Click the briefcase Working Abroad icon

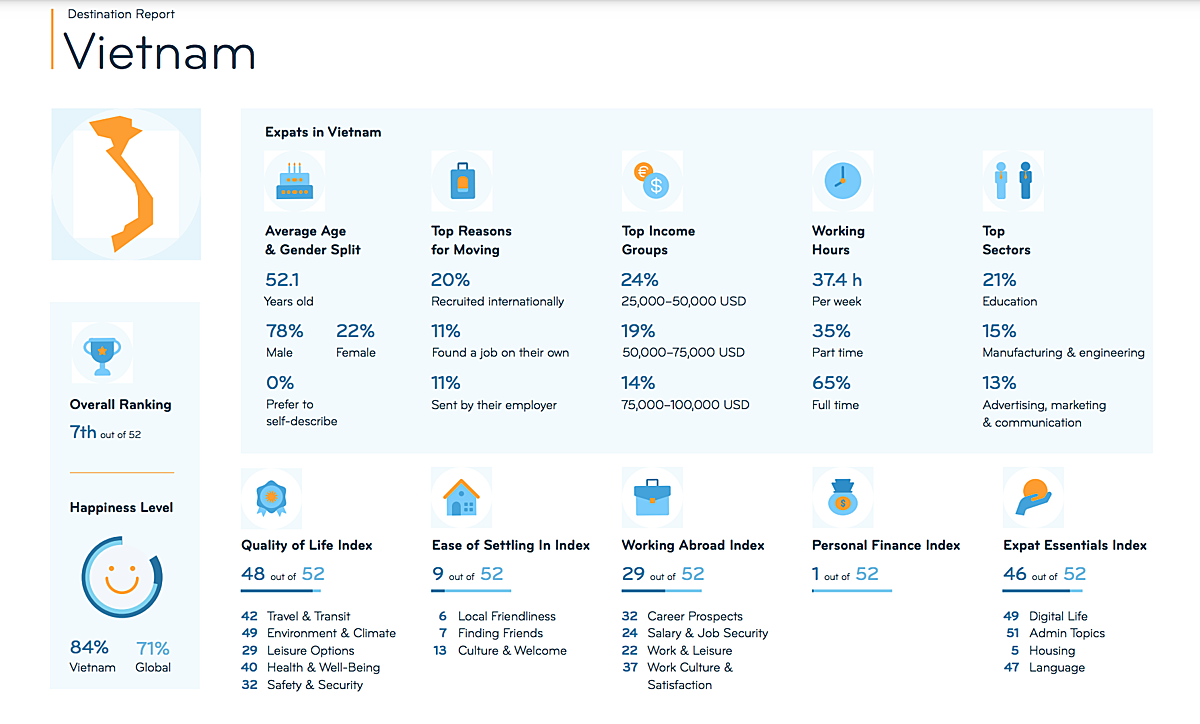pos(652,497)
